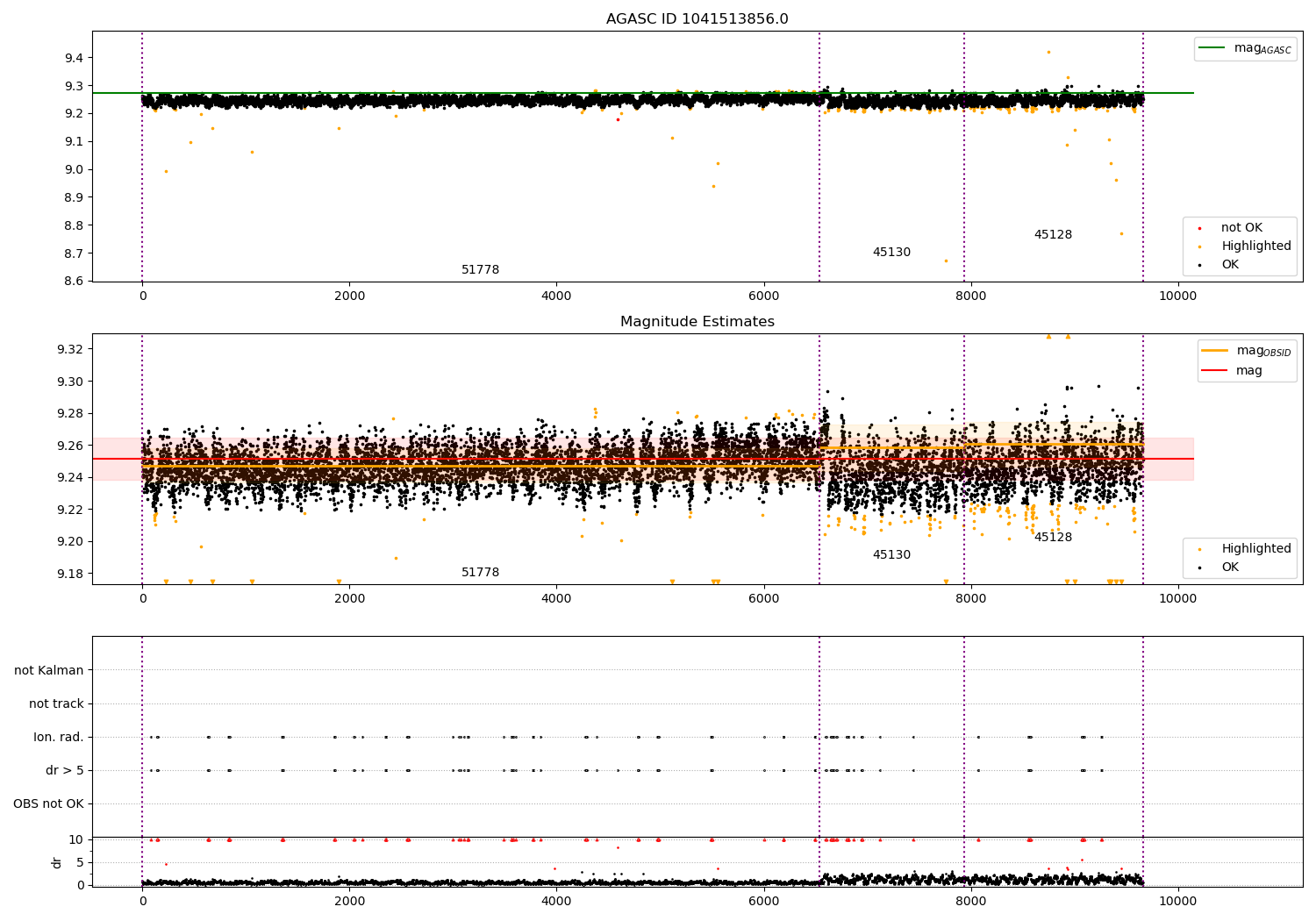Click the 9.0 tick label on top plot

[x=74, y=170]
